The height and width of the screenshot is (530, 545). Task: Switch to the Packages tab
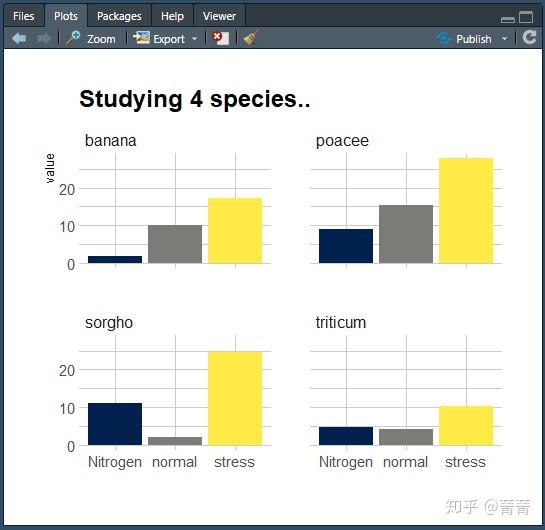click(x=119, y=16)
